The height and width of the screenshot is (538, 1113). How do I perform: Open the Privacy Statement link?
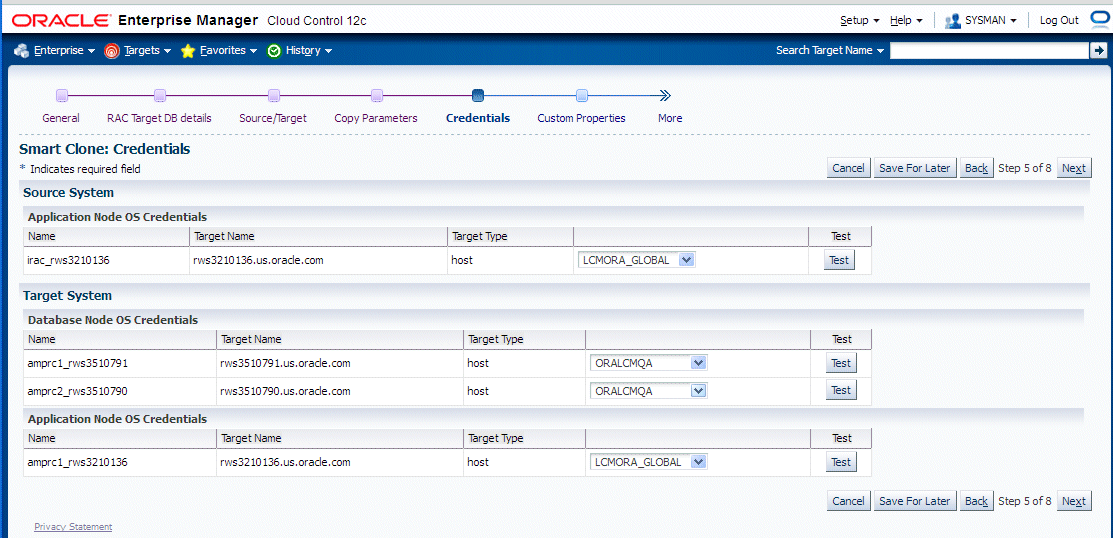click(x=73, y=527)
